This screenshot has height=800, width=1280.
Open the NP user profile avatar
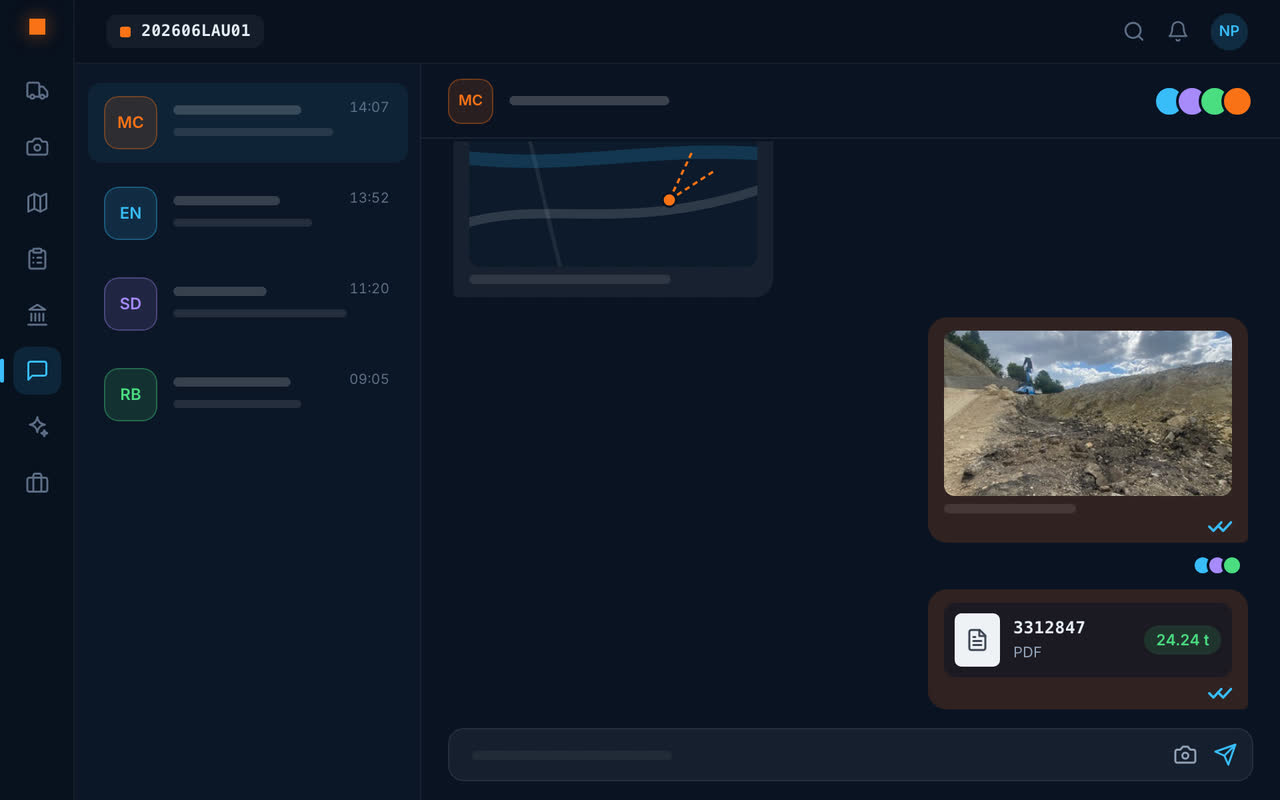click(x=1229, y=31)
